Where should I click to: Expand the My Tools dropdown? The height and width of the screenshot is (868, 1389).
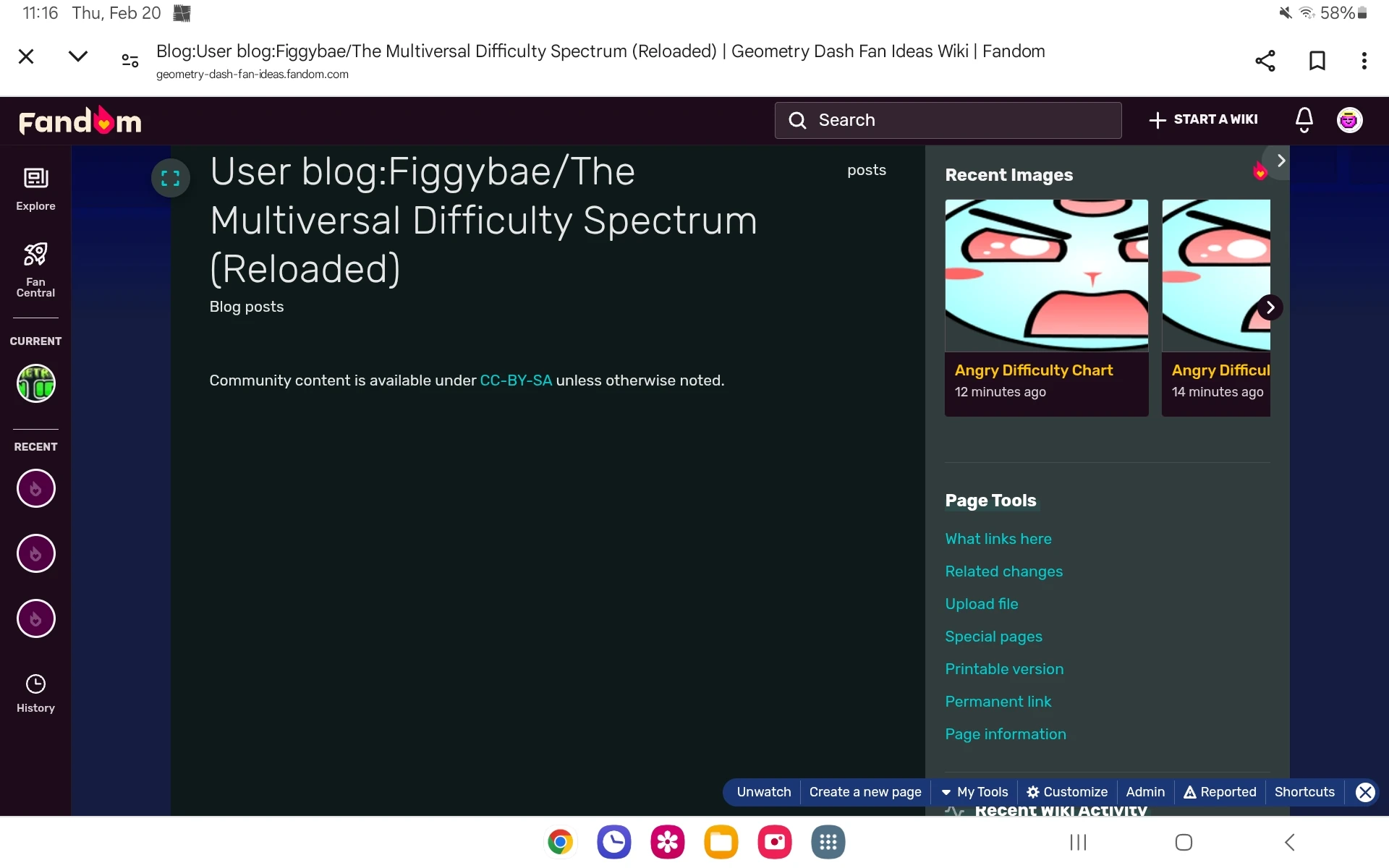(x=974, y=792)
